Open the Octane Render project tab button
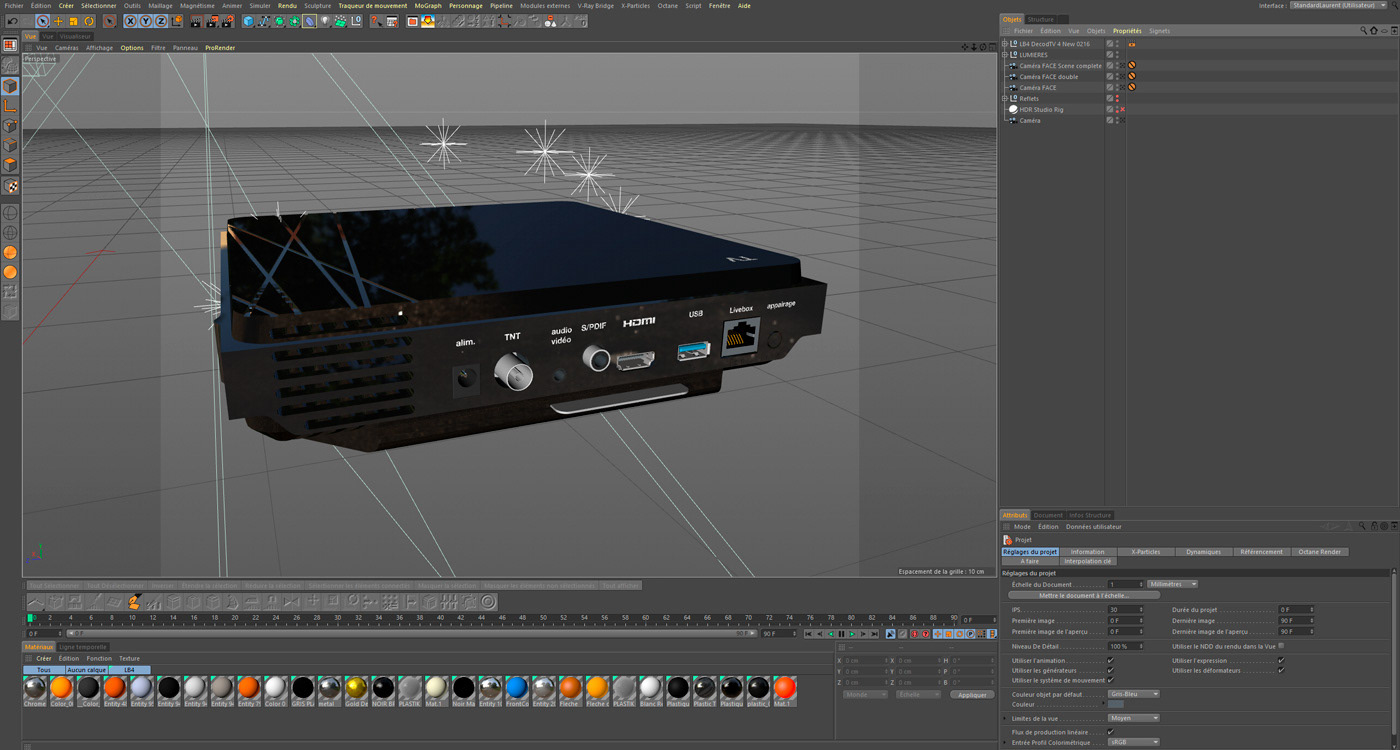 [x=1320, y=552]
